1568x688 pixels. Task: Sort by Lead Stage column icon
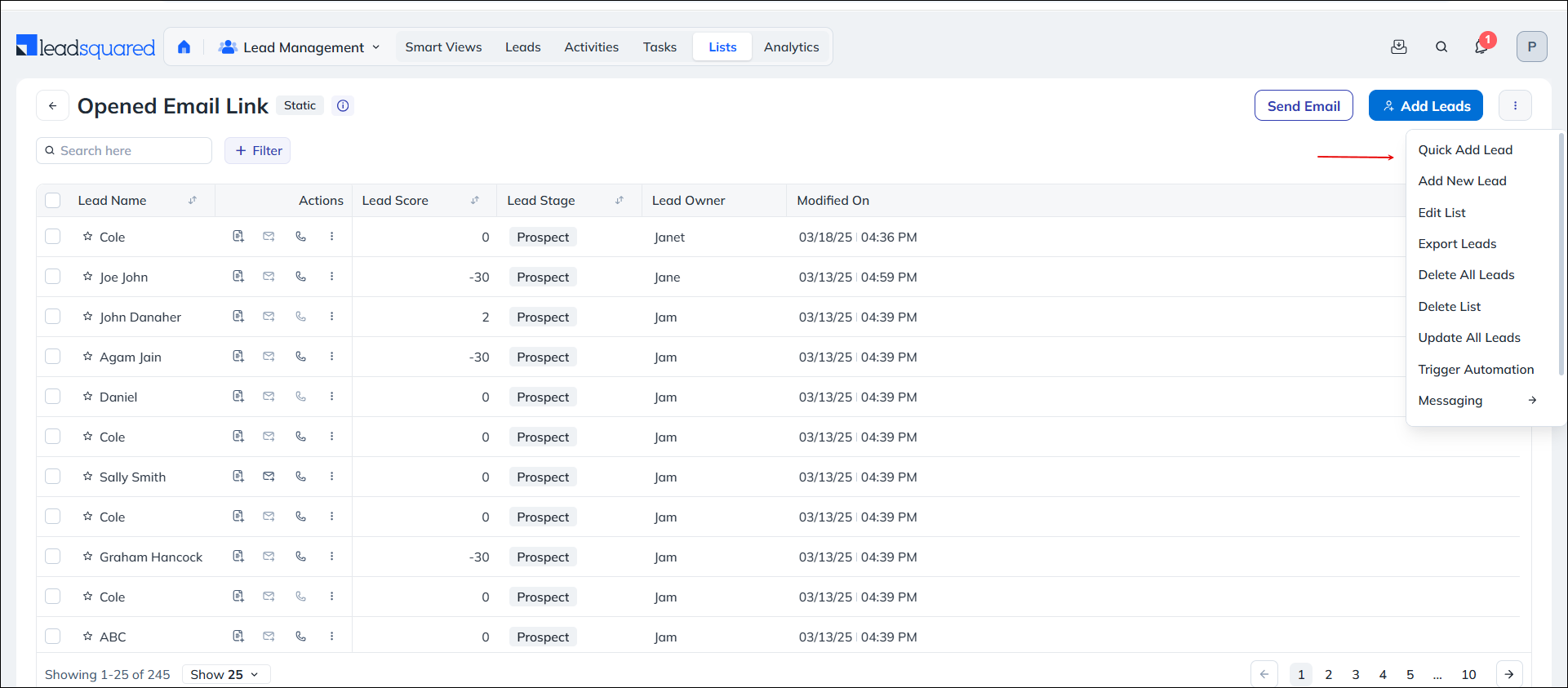[x=620, y=200]
